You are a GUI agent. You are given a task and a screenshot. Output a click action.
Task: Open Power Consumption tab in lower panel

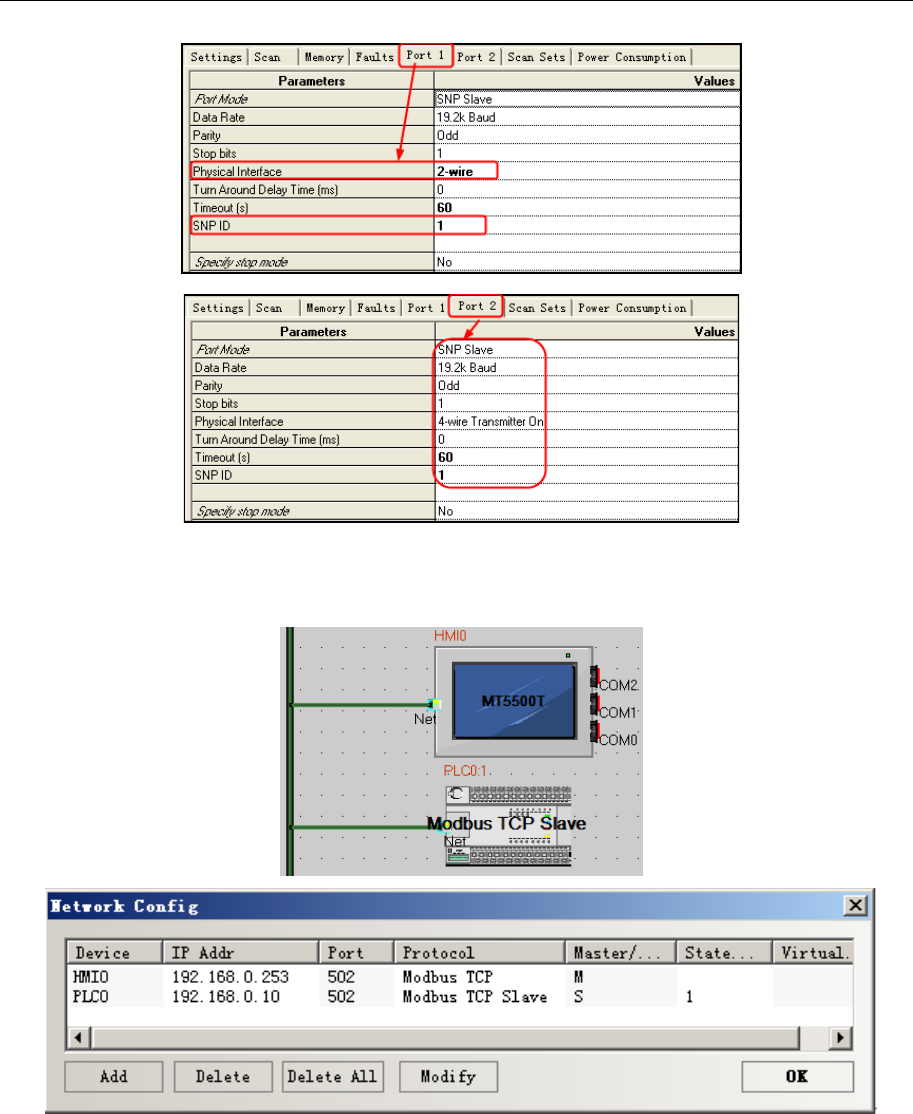[632, 308]
